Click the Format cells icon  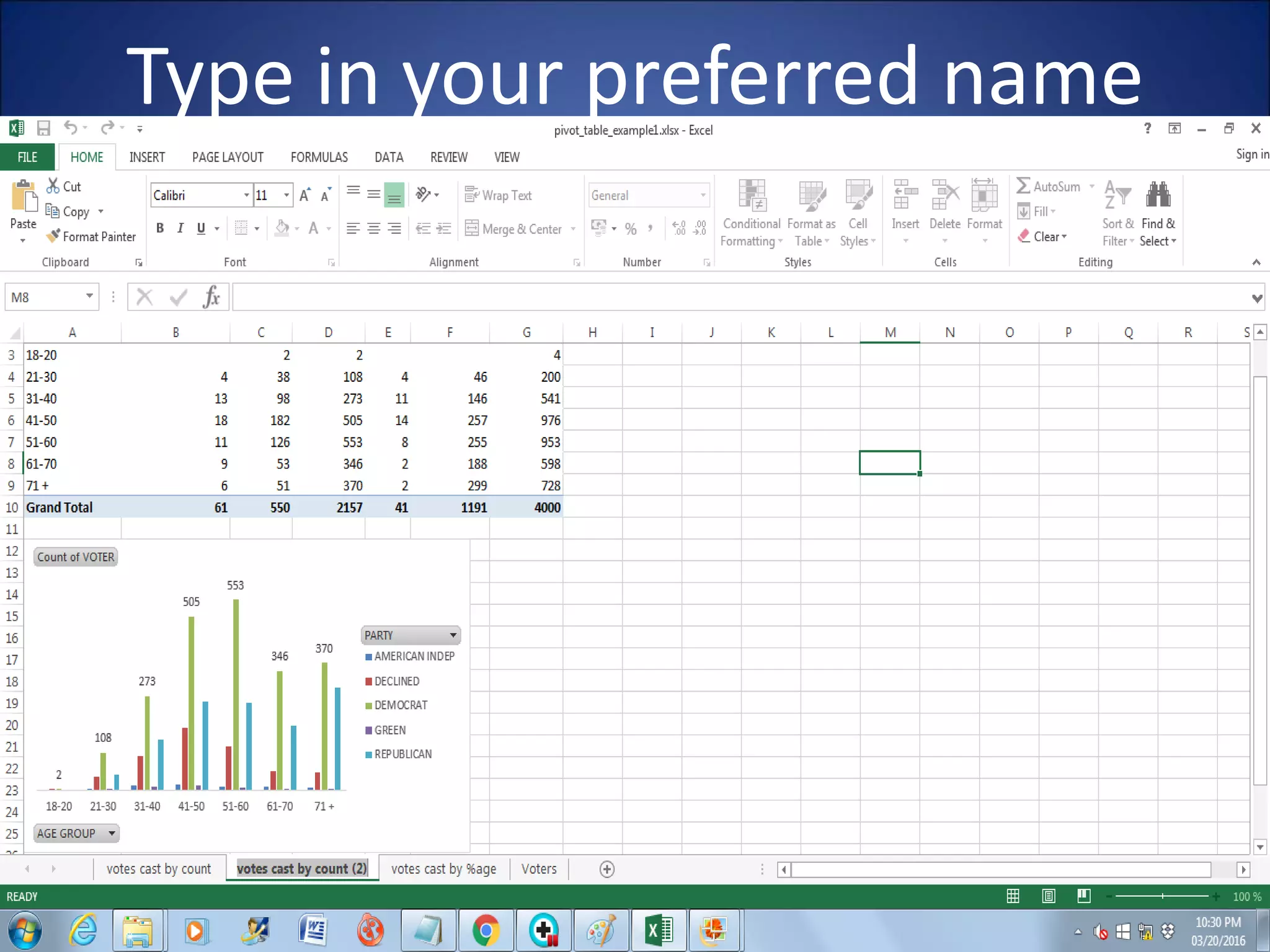click(x=984, y=195)
